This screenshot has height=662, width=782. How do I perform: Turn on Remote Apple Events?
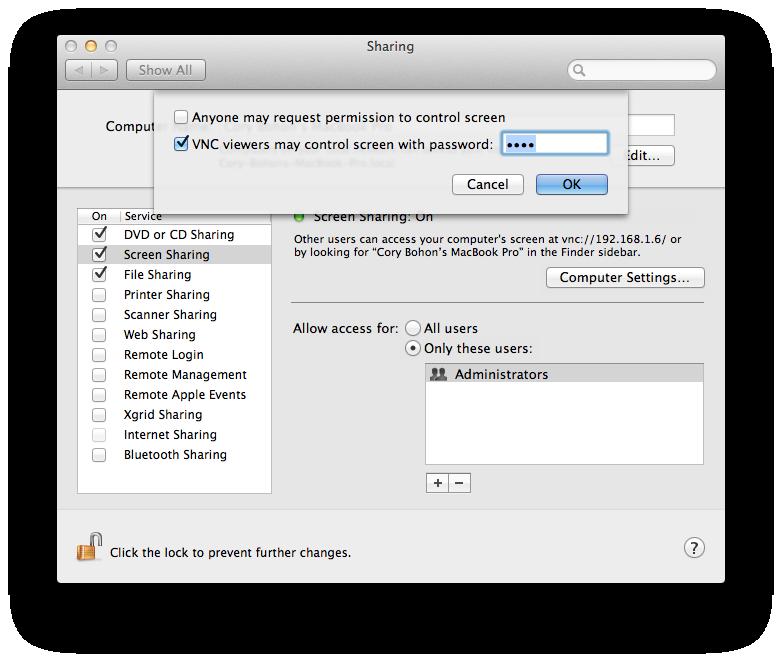pos(99,395)
